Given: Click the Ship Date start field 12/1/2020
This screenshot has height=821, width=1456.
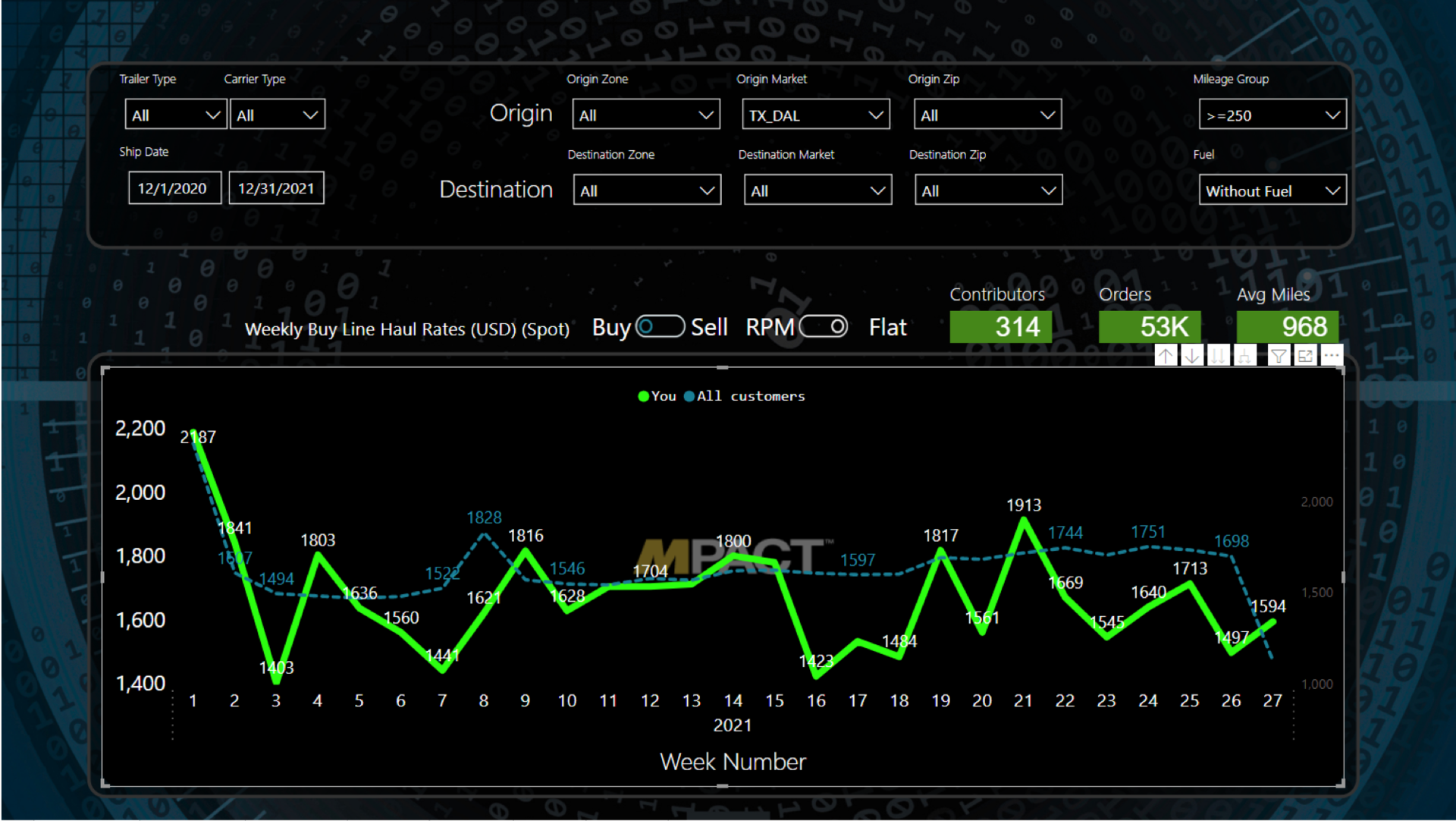Looking at the screenshot, I should click(174, 188).
